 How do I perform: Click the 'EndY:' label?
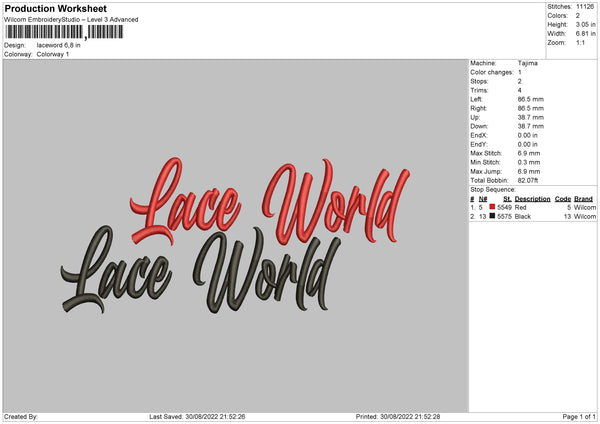click(x=479, y=145)
